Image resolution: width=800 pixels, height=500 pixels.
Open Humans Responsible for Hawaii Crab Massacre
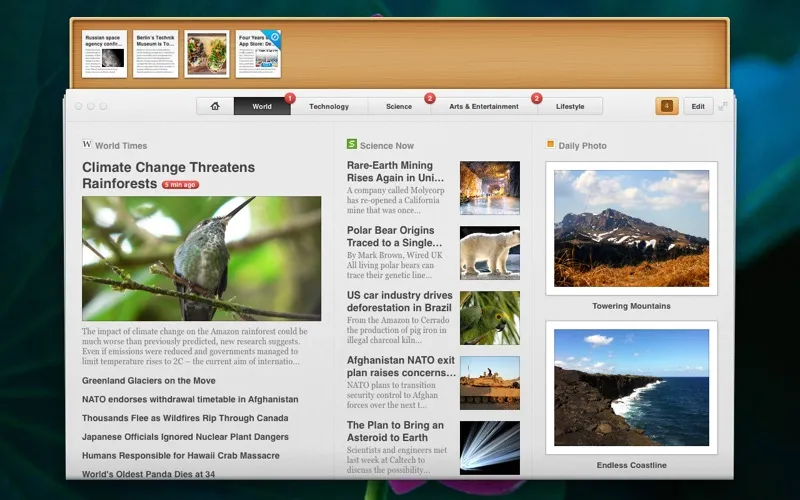pyautogui.click(x=181, y=456)
